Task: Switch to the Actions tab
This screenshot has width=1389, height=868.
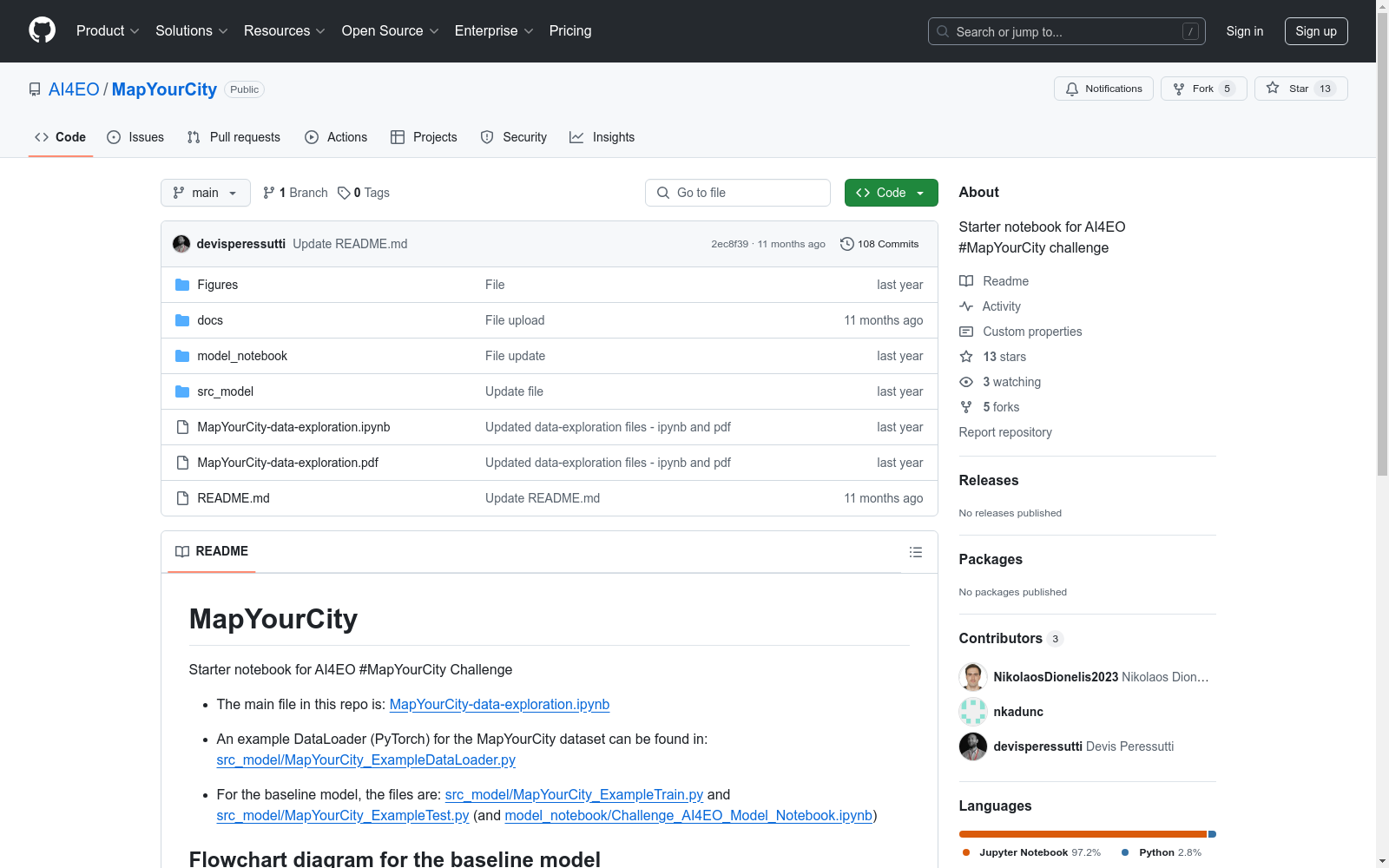Action: (336, 137)
